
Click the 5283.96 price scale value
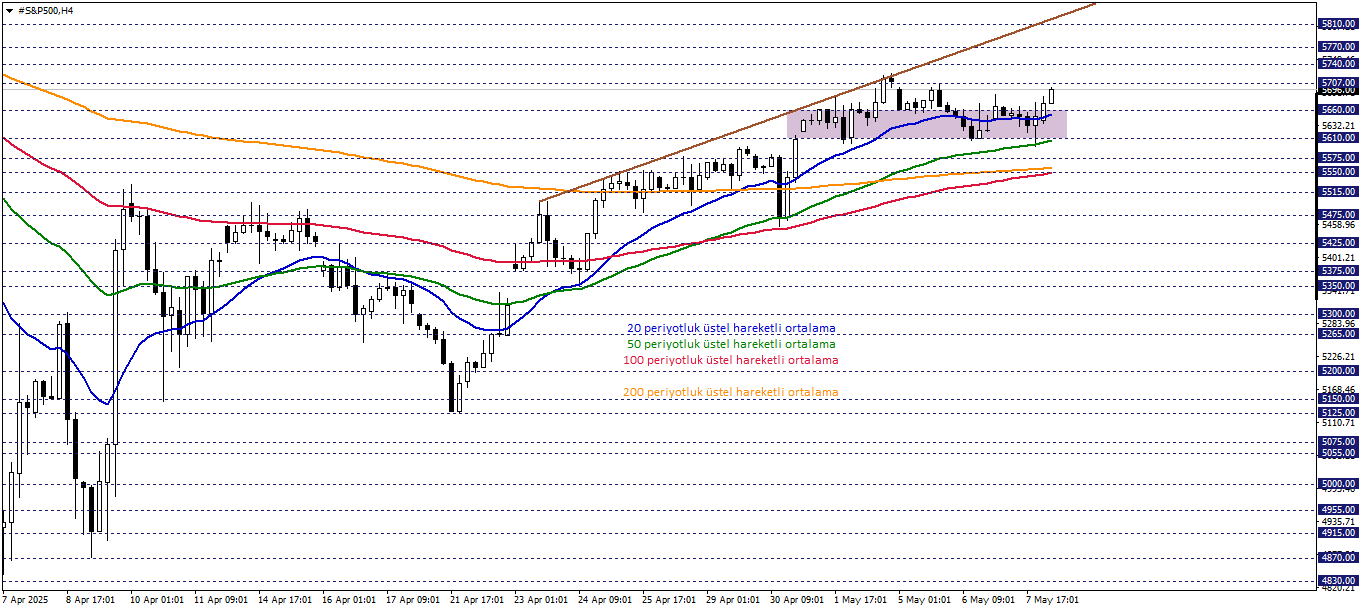1337,324
